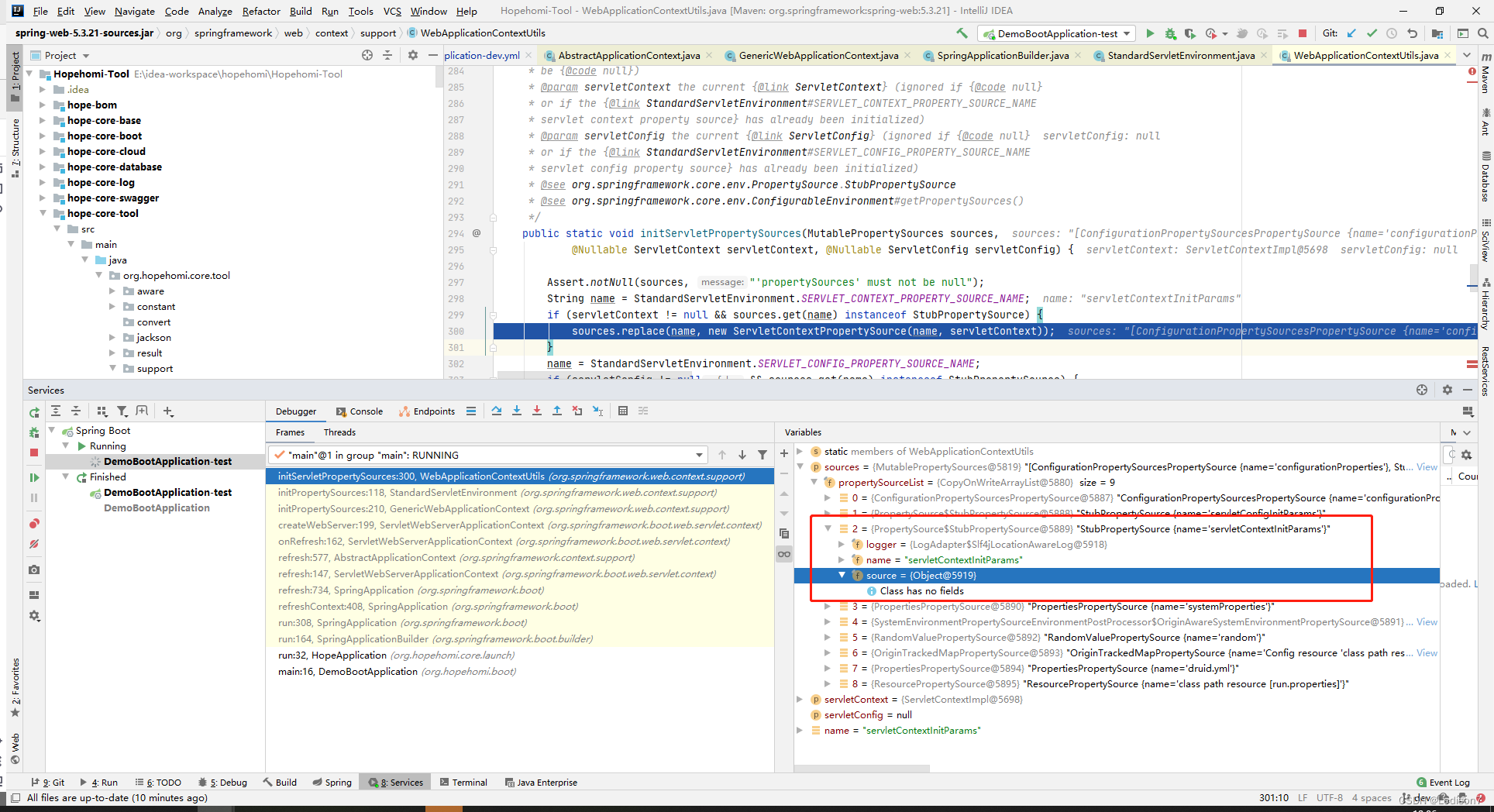Resume program in Services sidebar
The width and height of the screenshot is (1494, 812).
click(34, 477)
